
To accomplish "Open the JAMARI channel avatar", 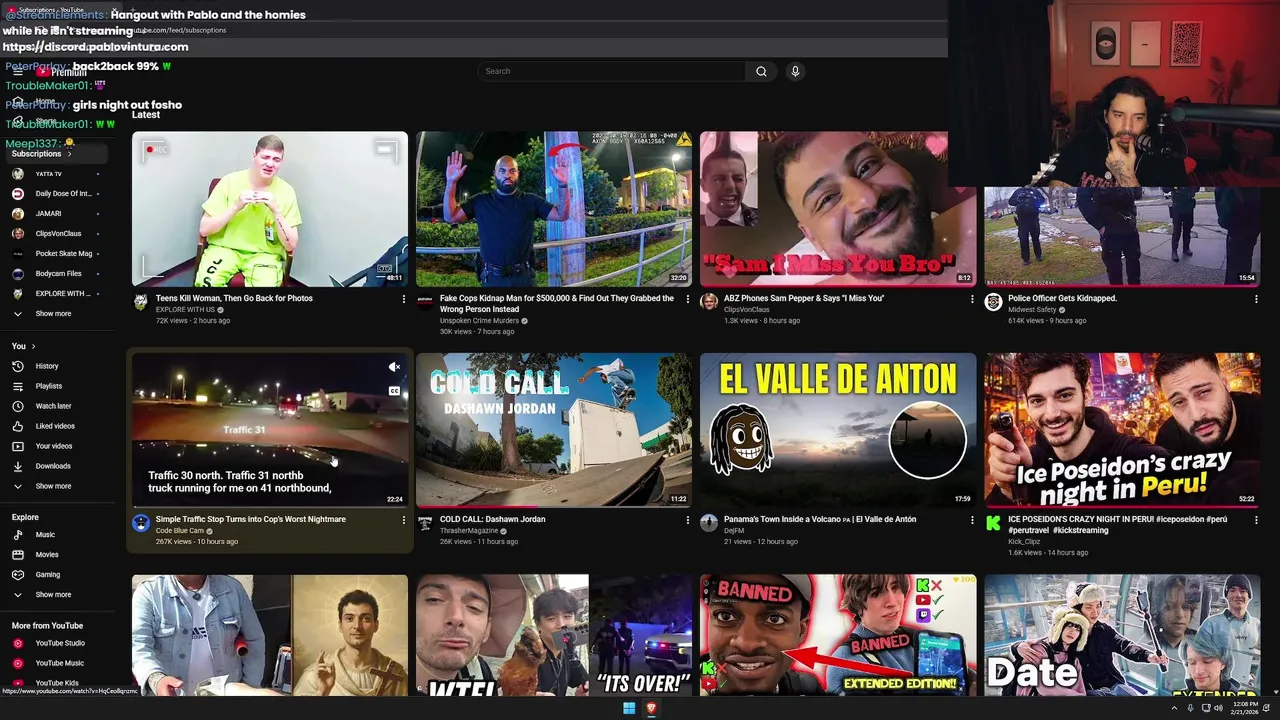I will pos(17,214).
